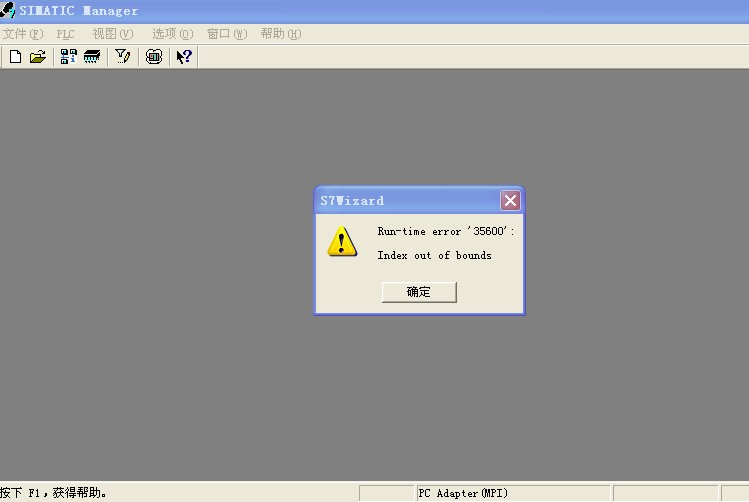Screen dimensions: 749x502
Task: Click the Open Project folder icon
Action: pos(38,57)
